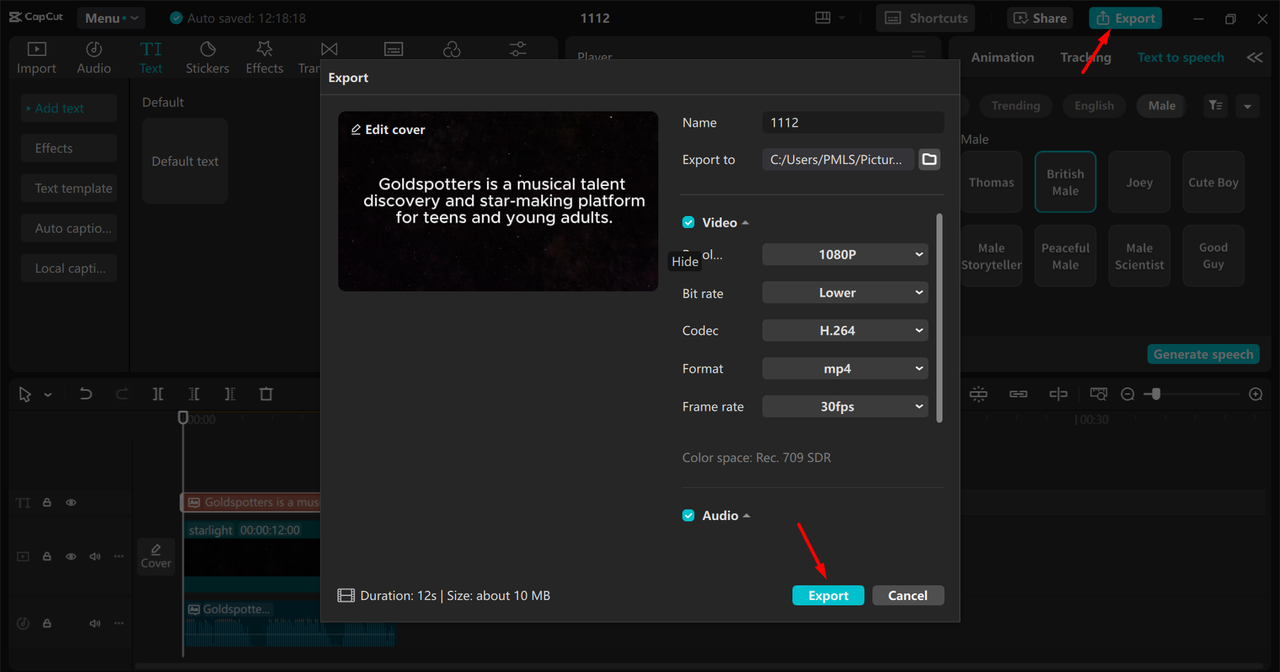Open the Adjustment sliders tab icon
This screenshot has width=1280, height=672.
coord(518,50)
